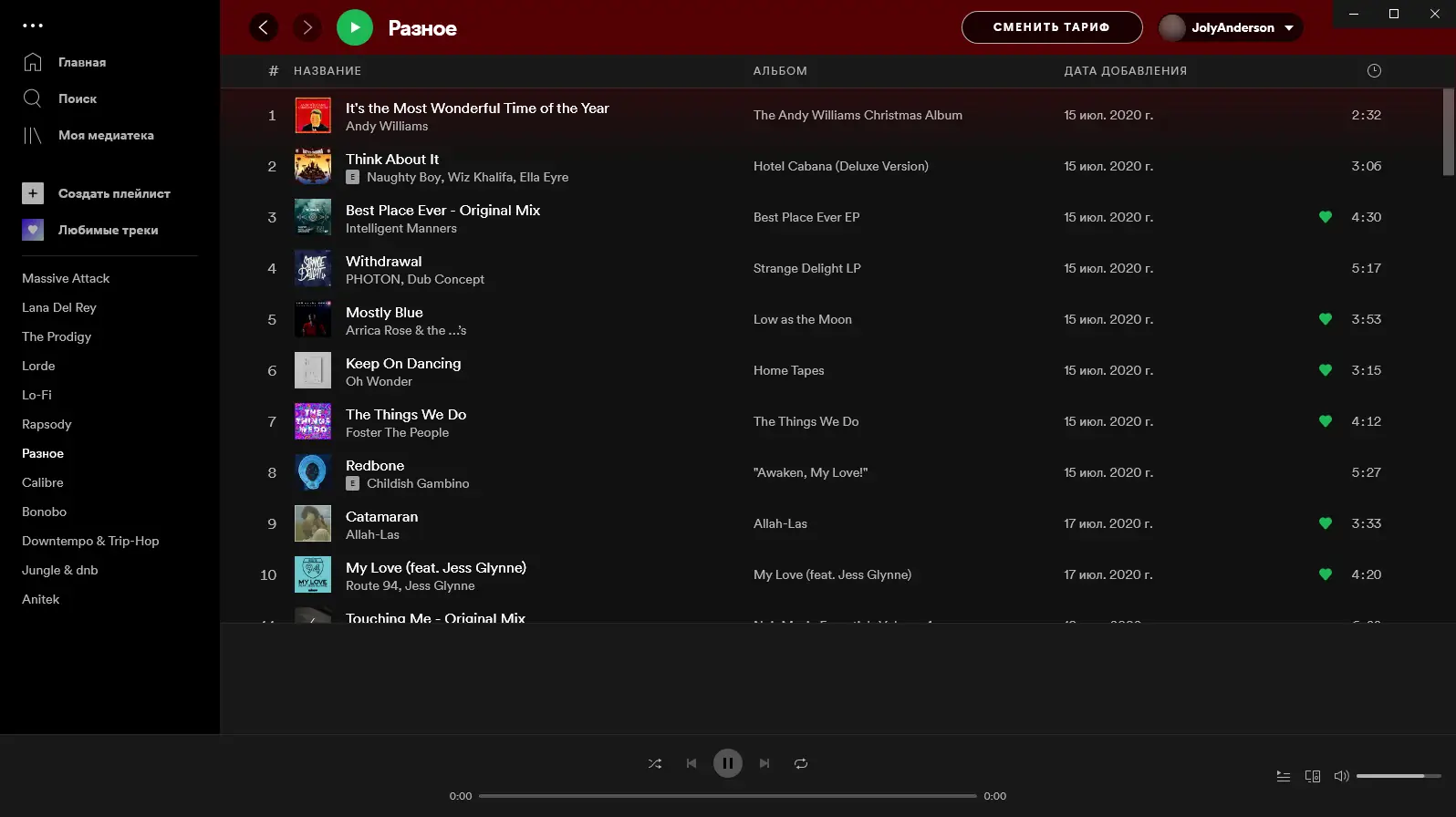Click the user avatar picture

[1172, 27]
